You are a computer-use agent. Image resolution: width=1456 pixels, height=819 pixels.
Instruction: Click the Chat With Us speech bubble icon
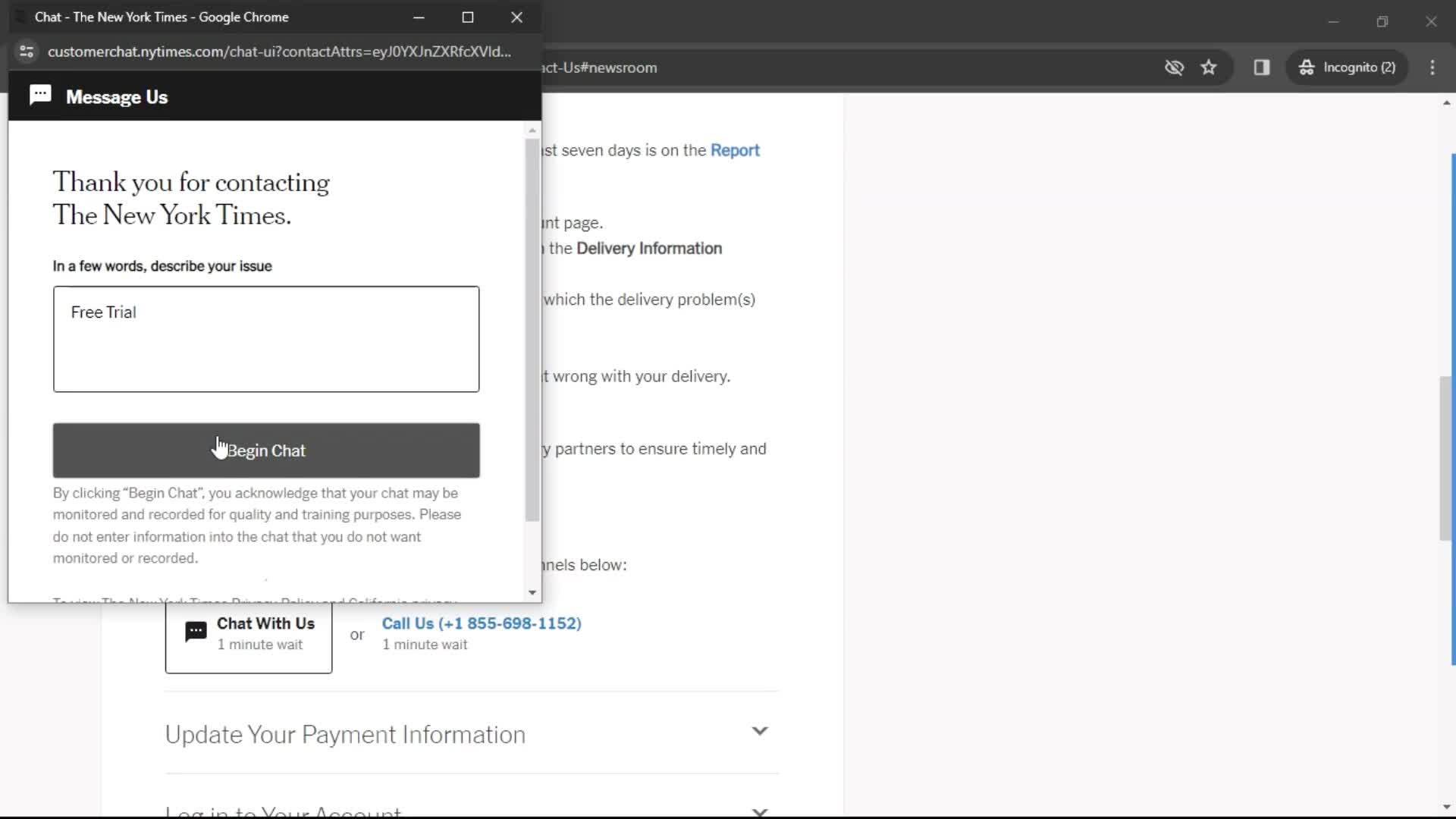[x=196, y=632]
